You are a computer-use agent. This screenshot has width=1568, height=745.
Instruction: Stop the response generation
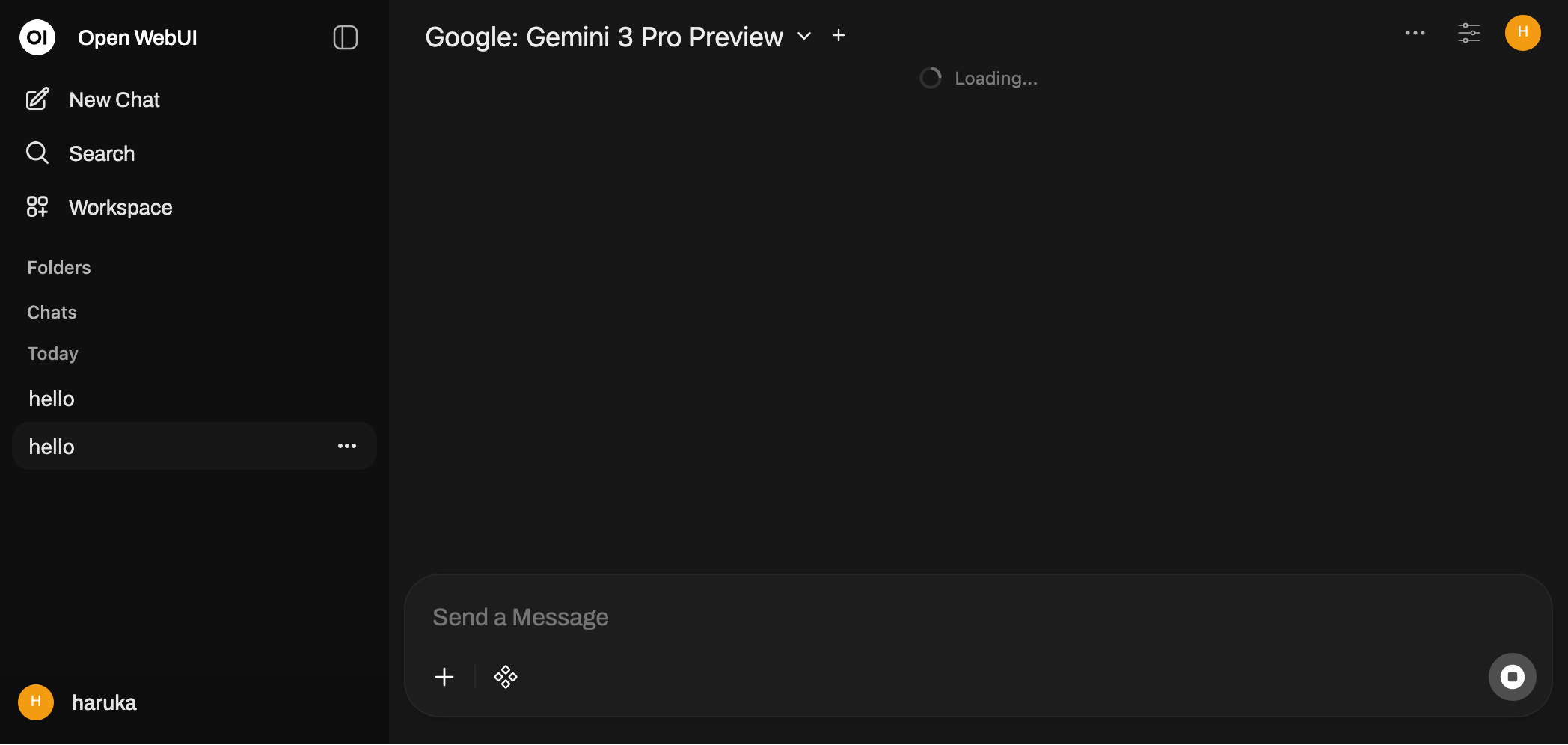tap(1512, 677)
